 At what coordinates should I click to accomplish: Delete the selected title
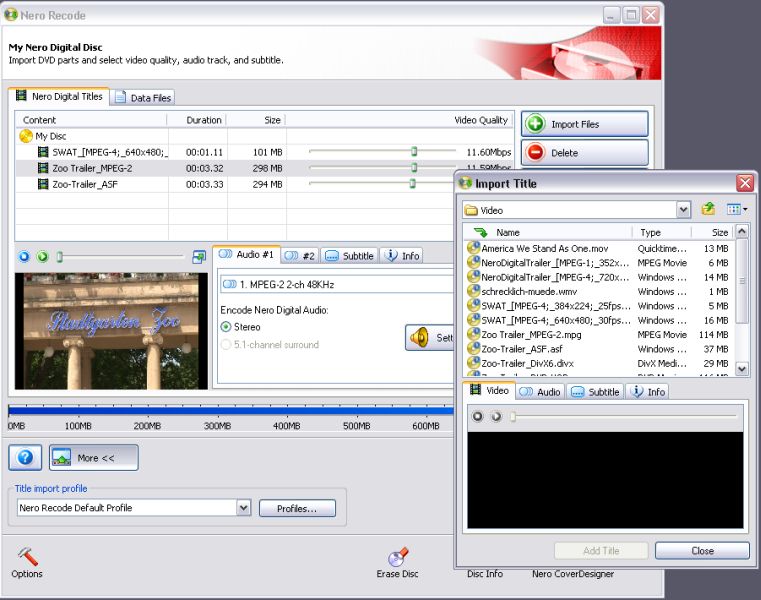[x=584, y=153]
